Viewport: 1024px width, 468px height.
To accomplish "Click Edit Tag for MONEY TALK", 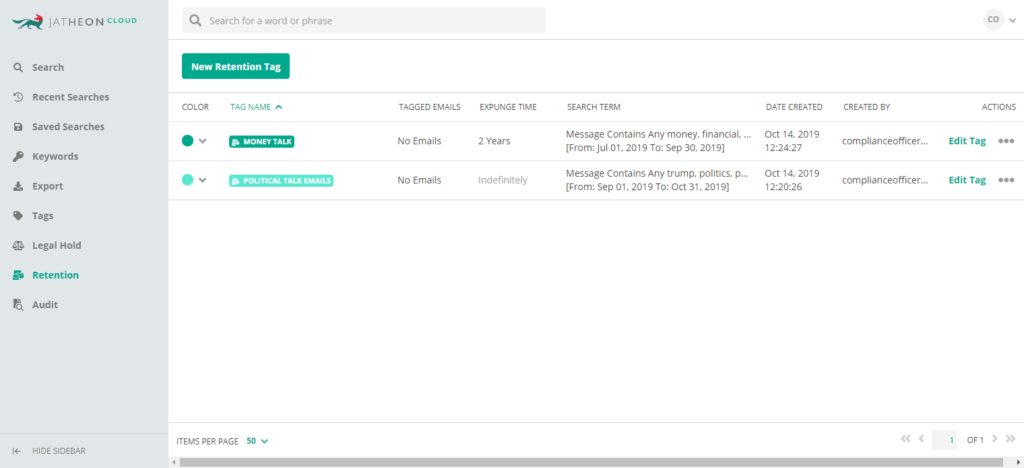I will pos(967,141).
